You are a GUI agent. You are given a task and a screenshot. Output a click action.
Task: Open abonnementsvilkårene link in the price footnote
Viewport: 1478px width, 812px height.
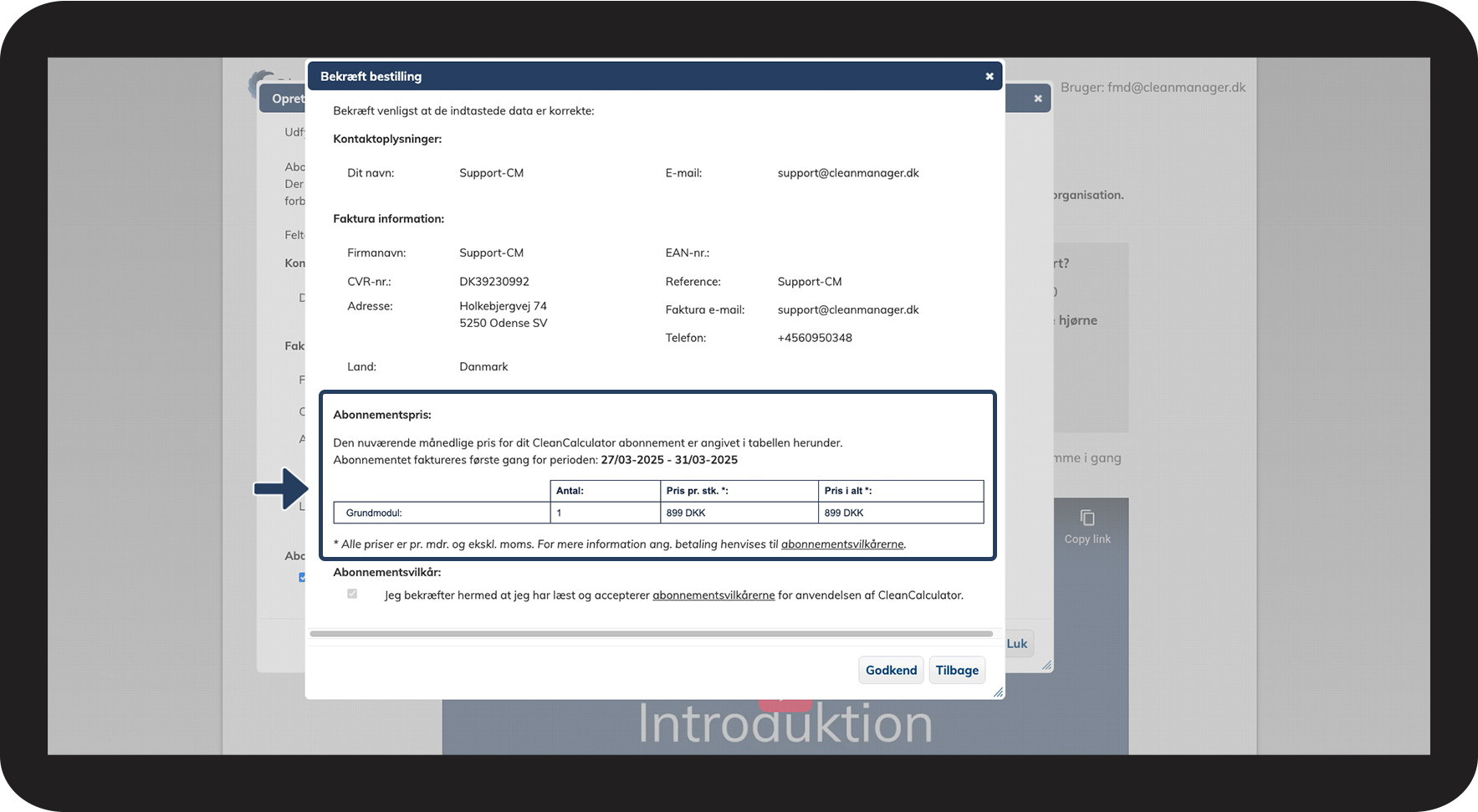coord(842,544)
